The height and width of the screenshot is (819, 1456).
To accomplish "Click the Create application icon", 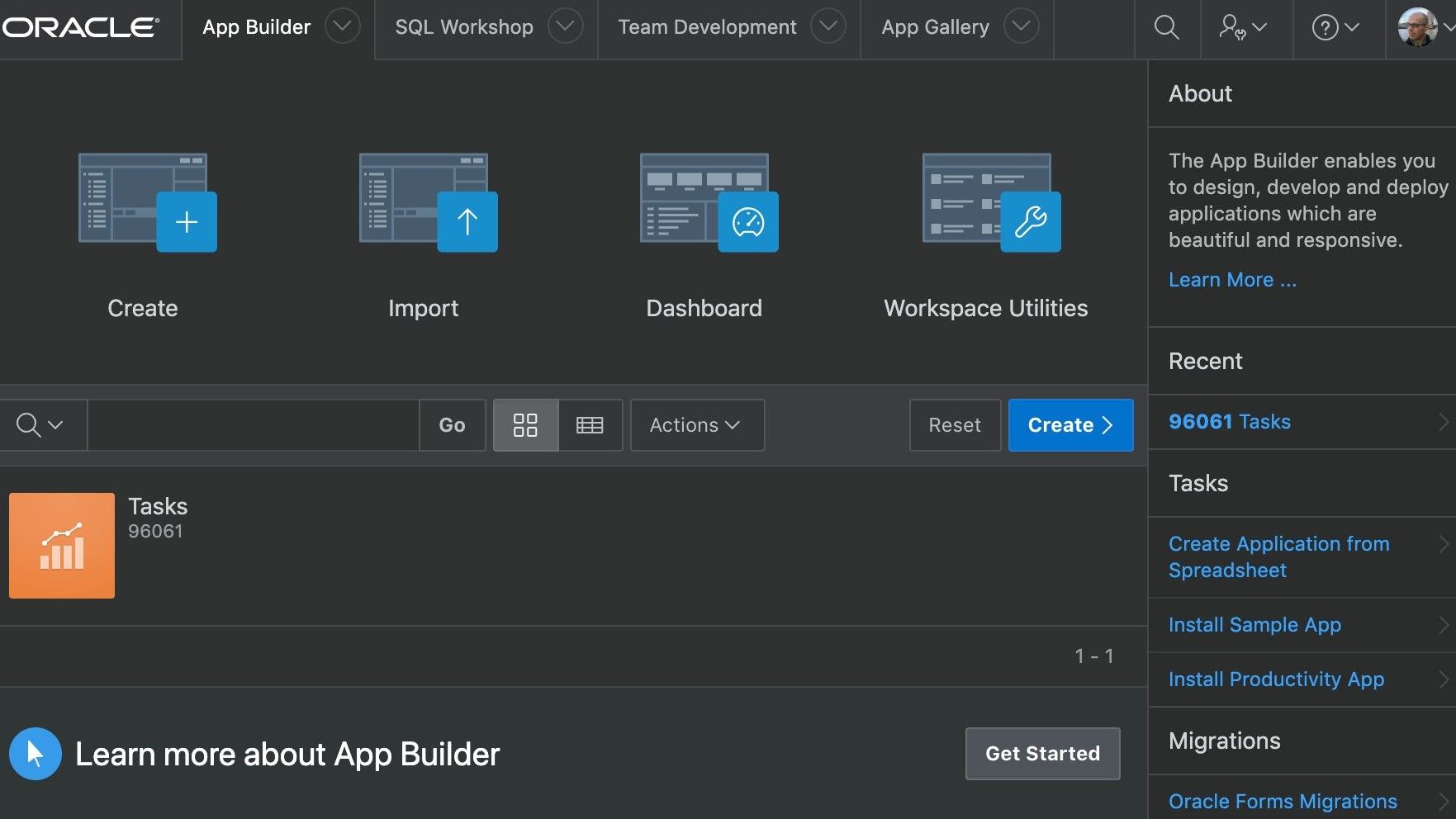I will 147,203.
